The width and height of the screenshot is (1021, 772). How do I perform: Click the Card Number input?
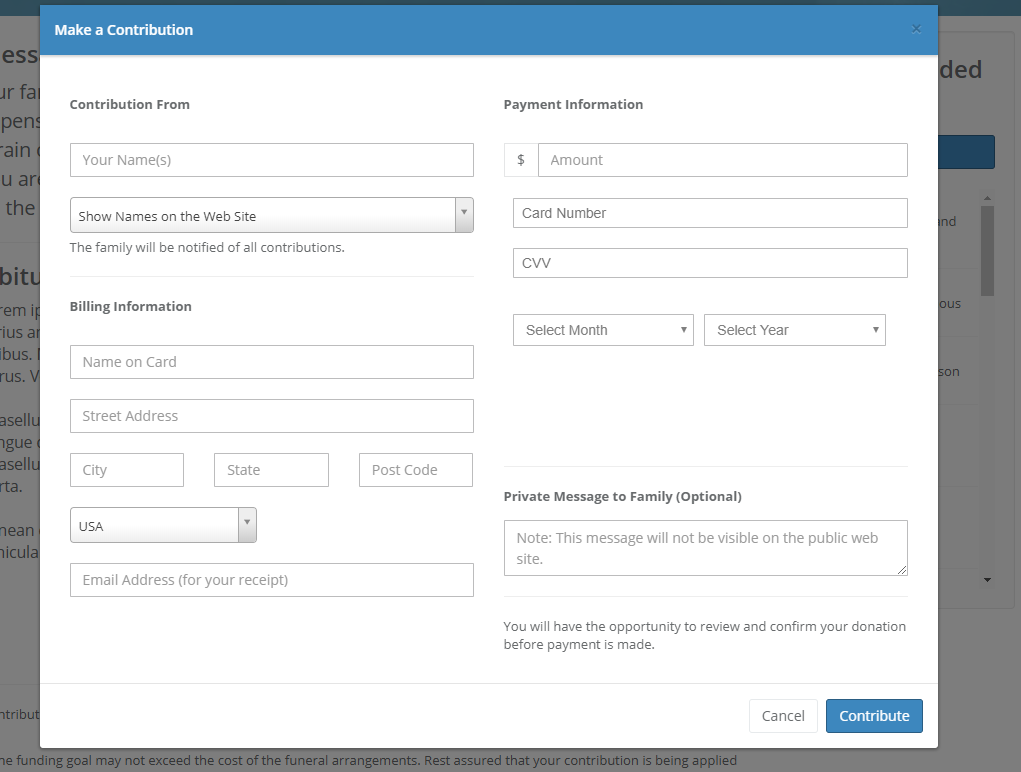point(710,213)
